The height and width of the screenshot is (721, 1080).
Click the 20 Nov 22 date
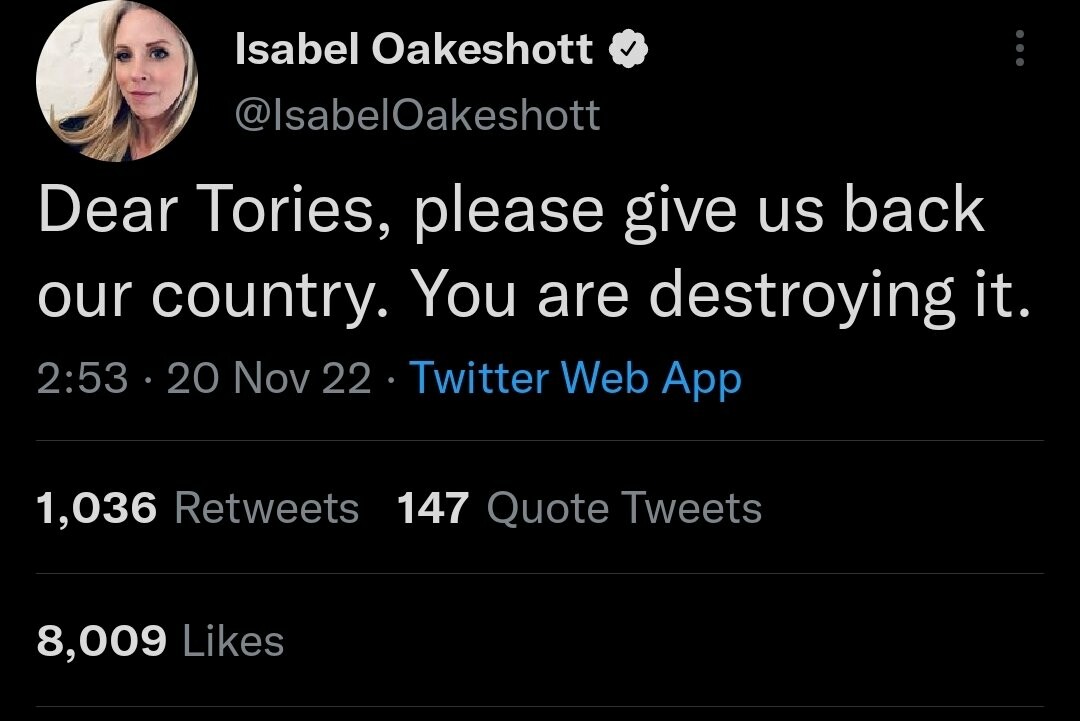269,378
